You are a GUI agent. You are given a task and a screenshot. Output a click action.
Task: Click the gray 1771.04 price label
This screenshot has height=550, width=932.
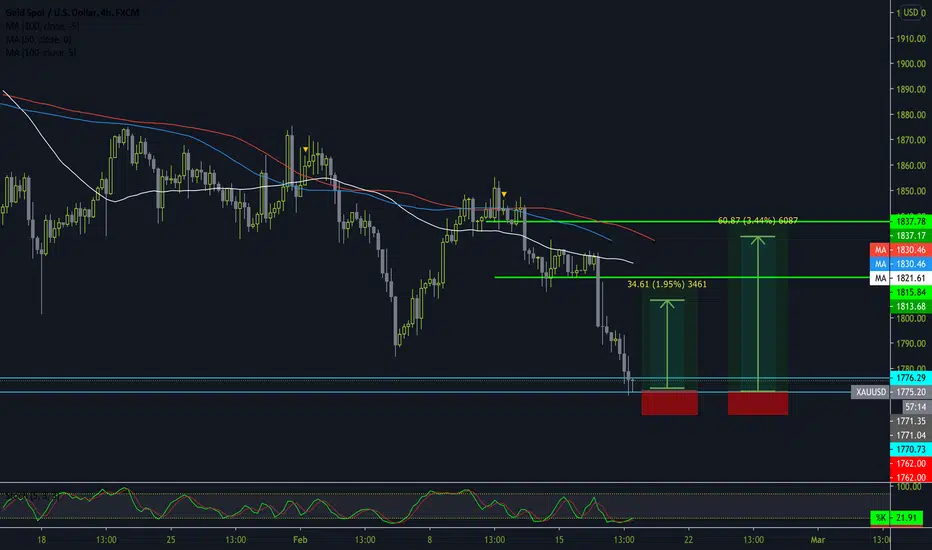pyautogui.click(x=911, y=435)
